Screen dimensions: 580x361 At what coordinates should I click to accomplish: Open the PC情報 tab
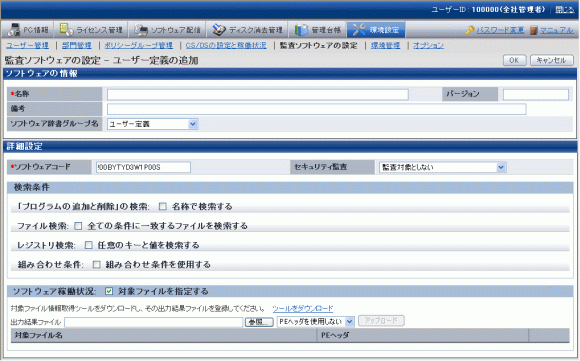point(28,30)
